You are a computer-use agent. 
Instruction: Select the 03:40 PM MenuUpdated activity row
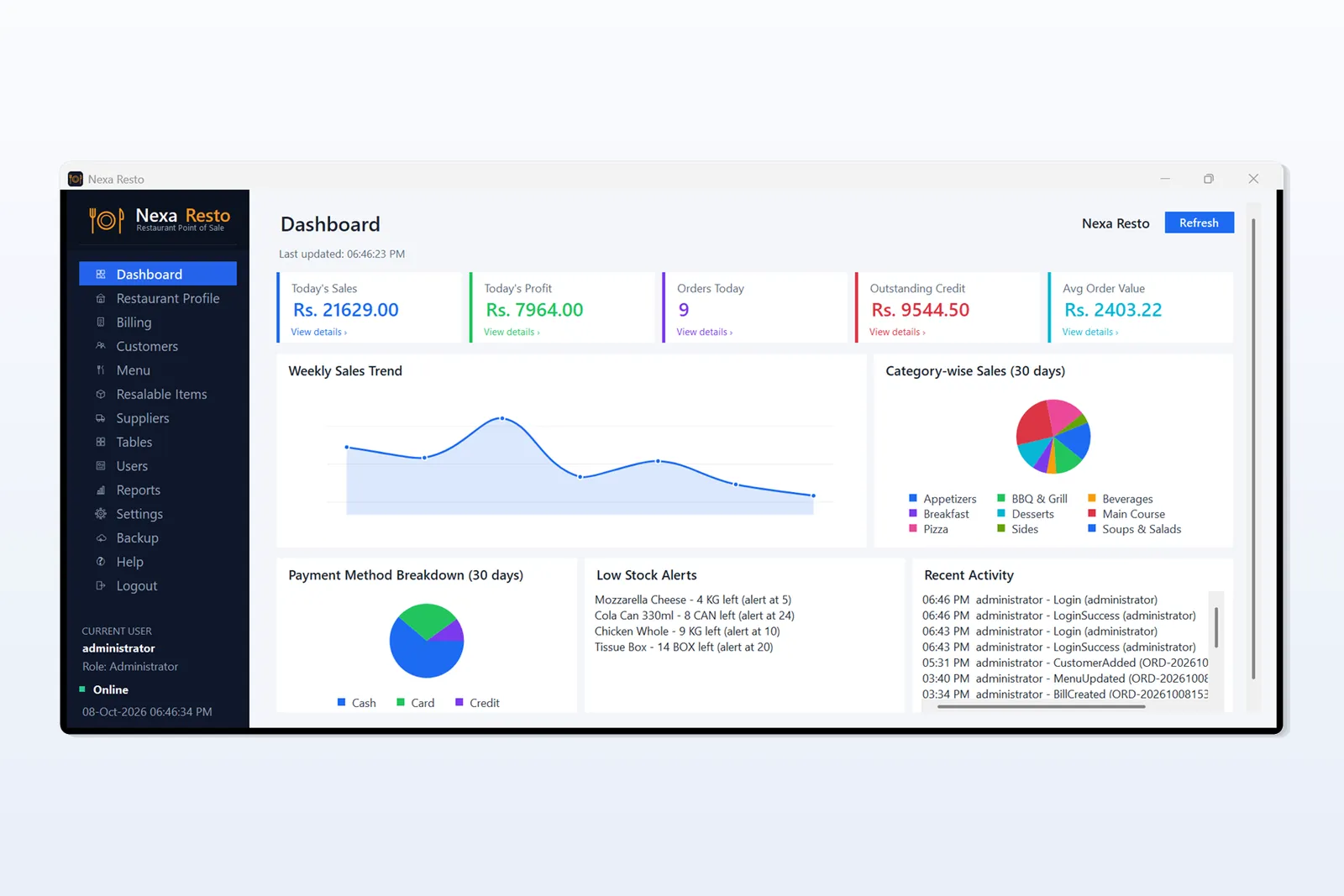[1065, 679]
